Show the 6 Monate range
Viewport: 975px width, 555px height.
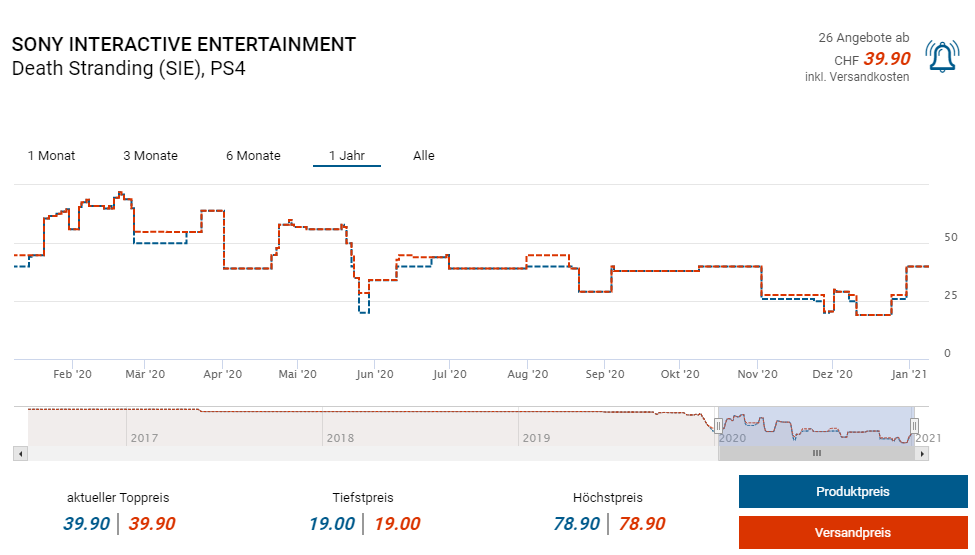(253, 156)
